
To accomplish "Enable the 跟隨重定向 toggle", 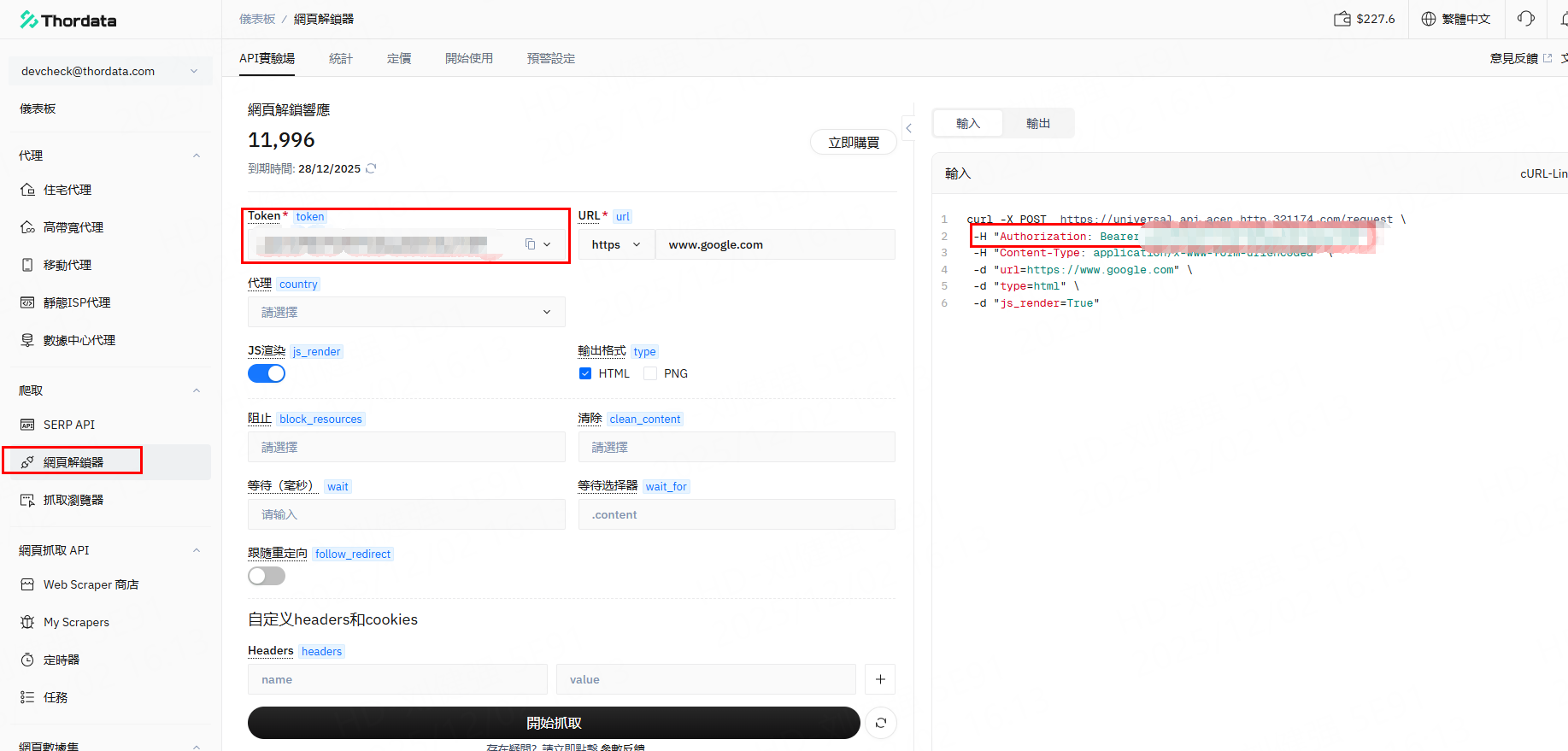I will 267,576.
